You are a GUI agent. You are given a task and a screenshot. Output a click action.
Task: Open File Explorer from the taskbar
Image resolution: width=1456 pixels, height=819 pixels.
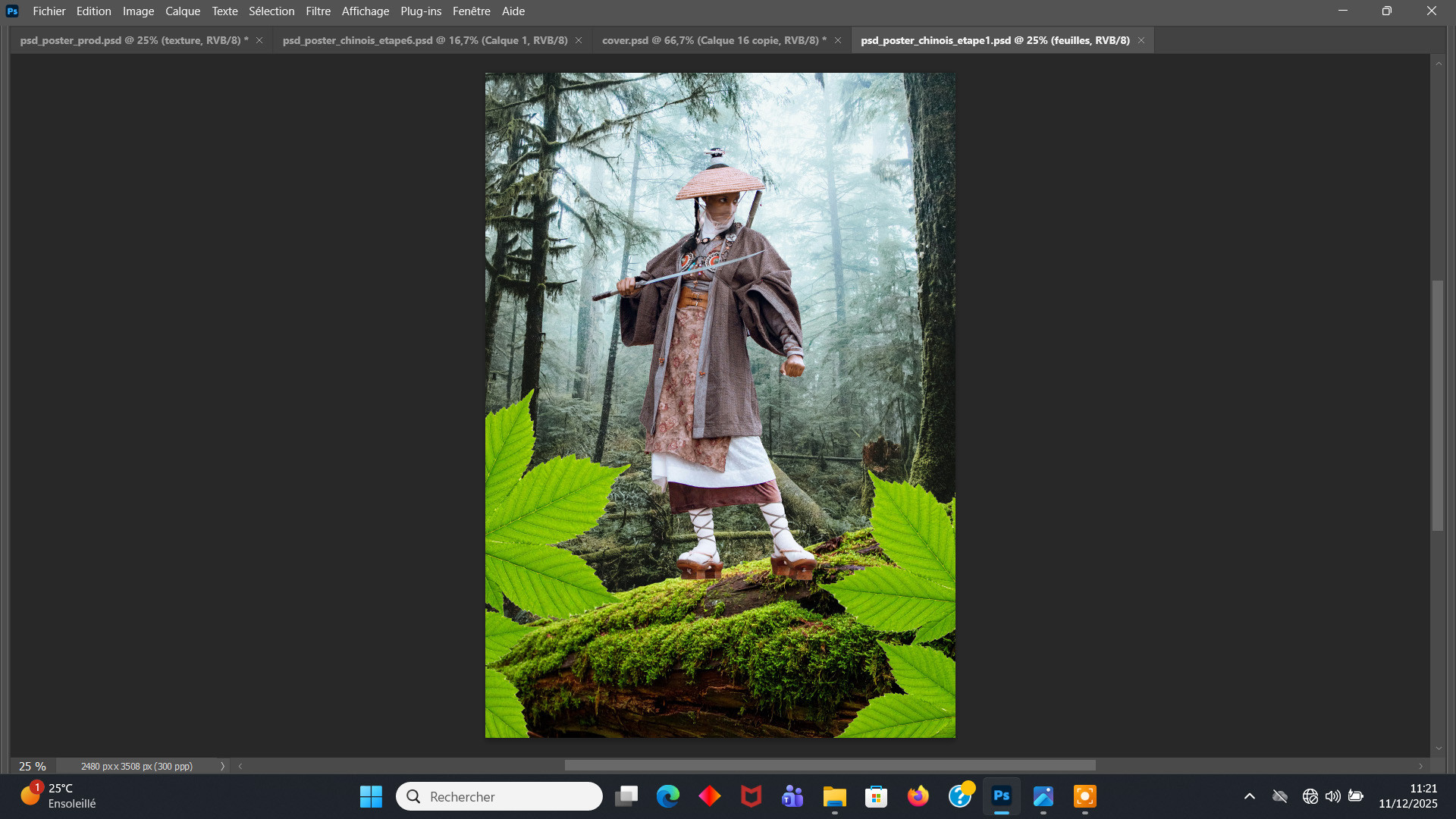[834, 796]
